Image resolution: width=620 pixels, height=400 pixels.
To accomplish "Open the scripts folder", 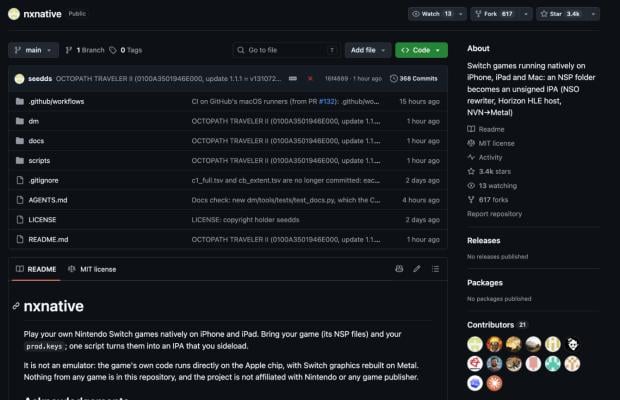I will [39, 160].
